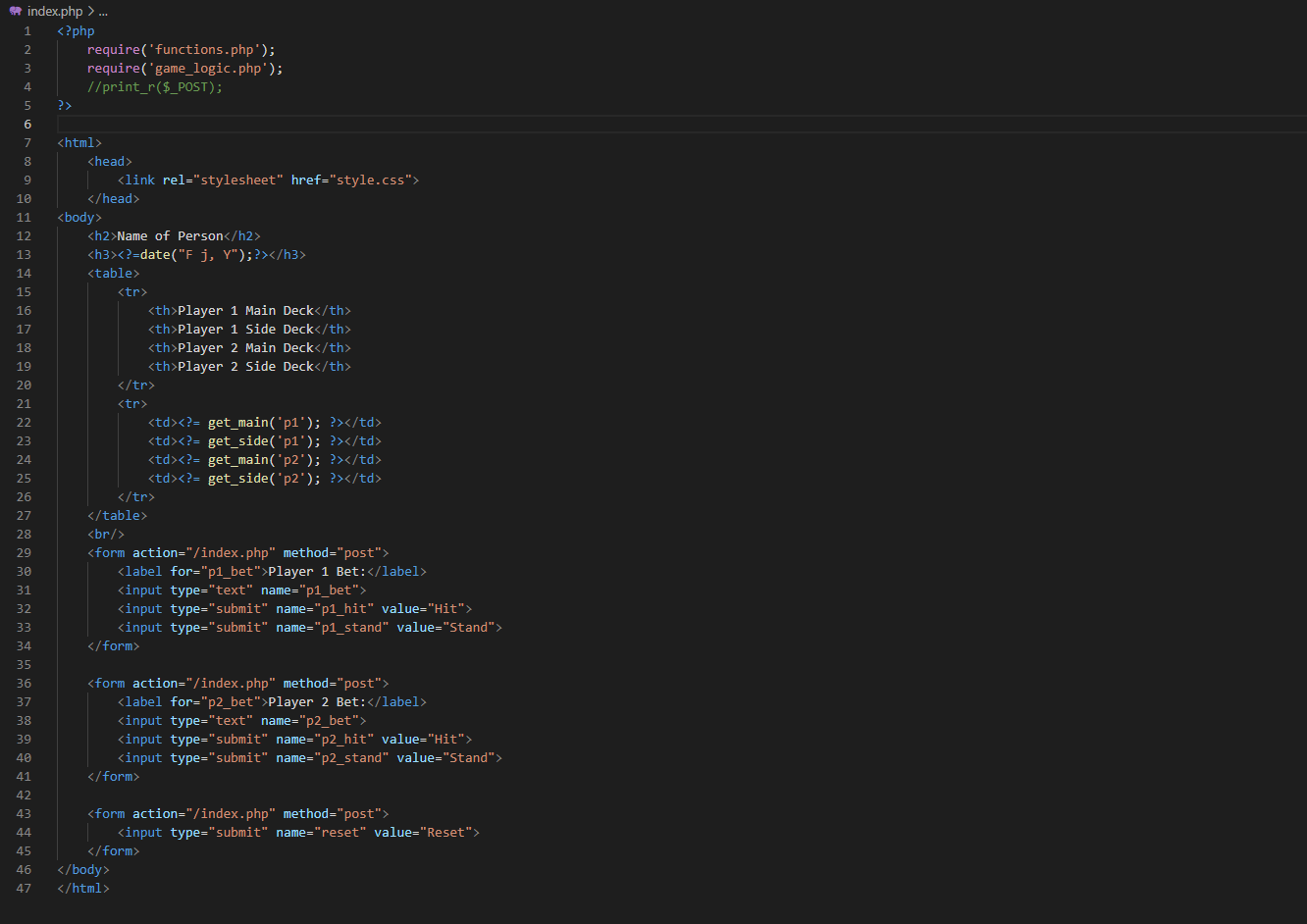
Task: Click the closing </body> tag
Action: [83, 869]
